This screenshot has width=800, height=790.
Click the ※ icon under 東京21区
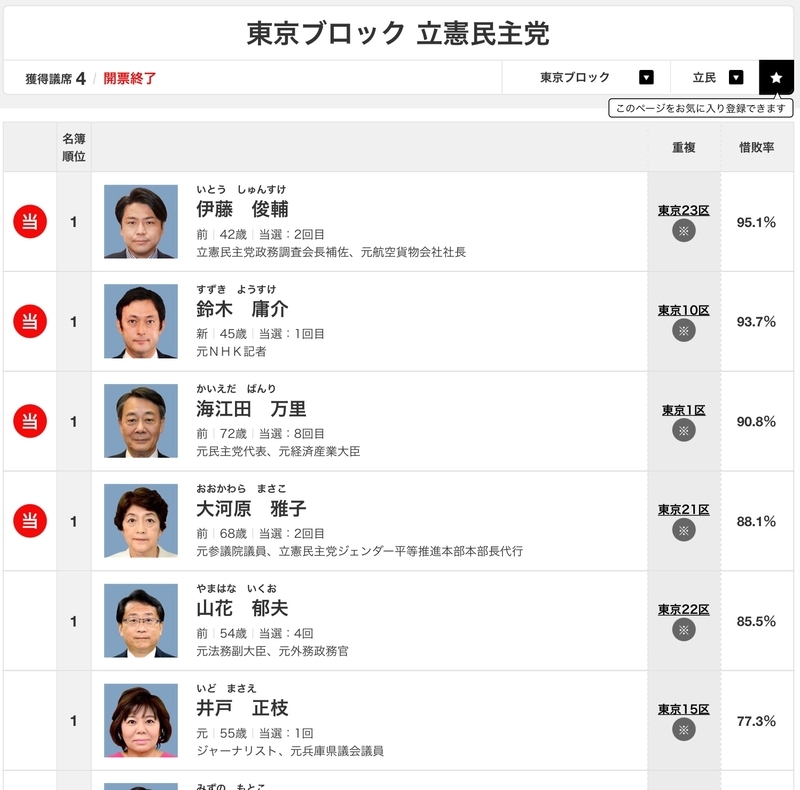point(684,530)
